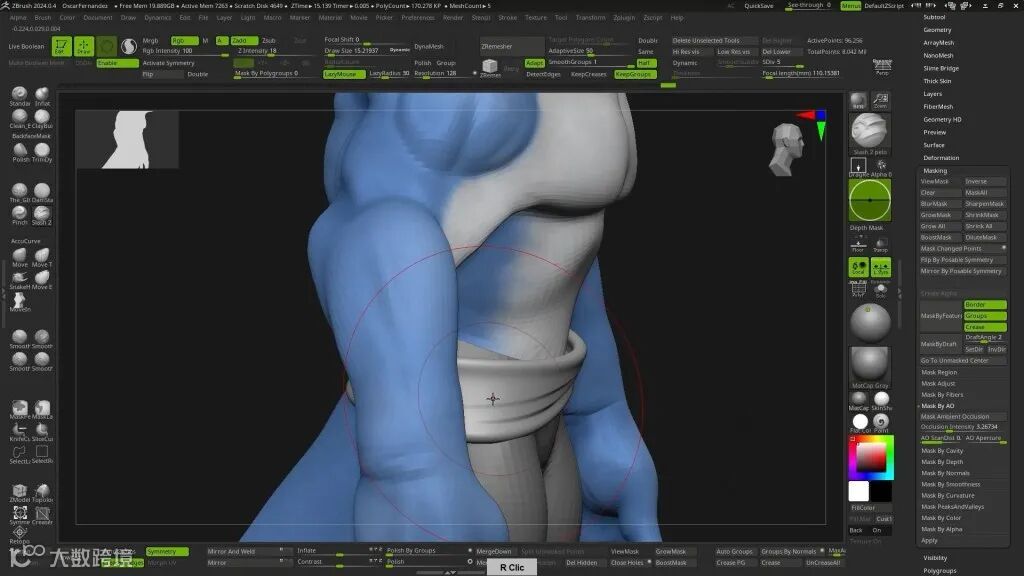Click the Paint spiral icon

pyautogui.click(x=881, y=423)
